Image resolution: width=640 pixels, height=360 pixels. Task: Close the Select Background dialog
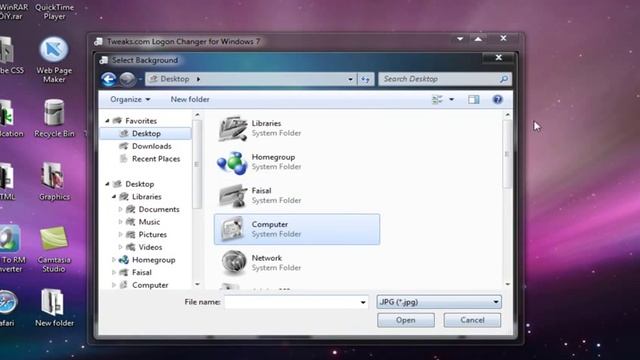tap(498, 58)
